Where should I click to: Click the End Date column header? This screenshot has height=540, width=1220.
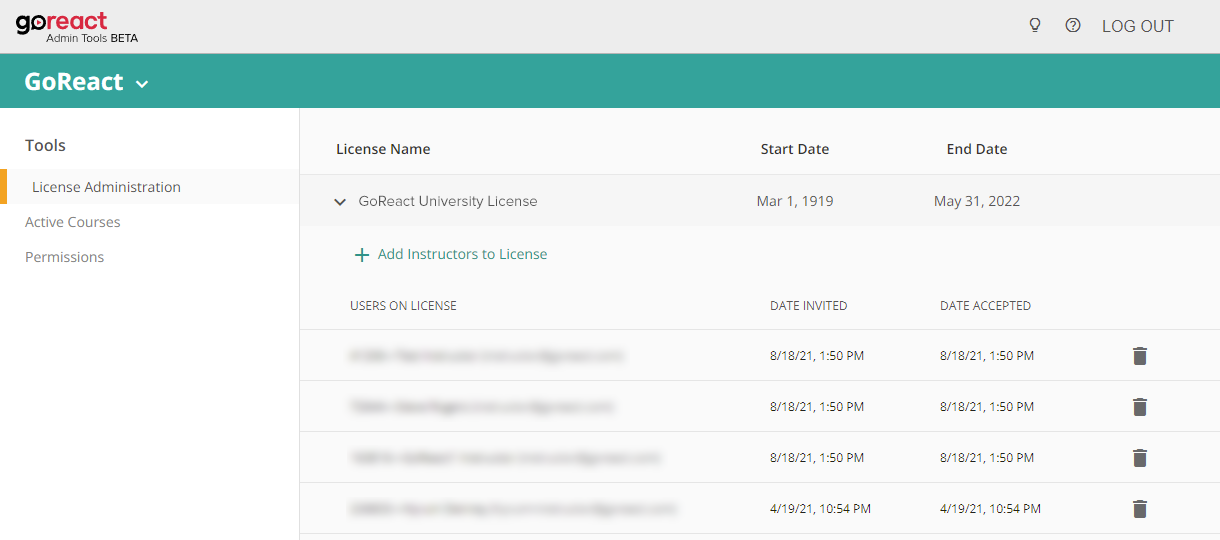pos(976,149)
